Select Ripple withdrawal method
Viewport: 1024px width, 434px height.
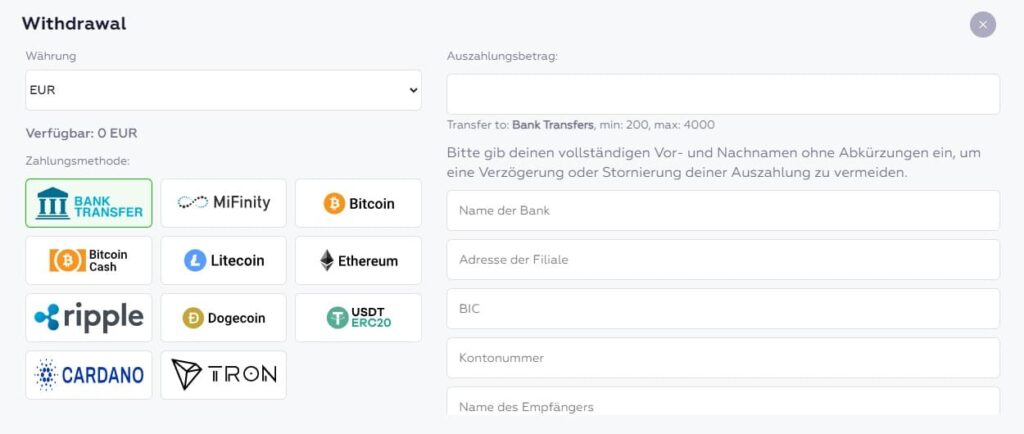click(x=89, y=318)
